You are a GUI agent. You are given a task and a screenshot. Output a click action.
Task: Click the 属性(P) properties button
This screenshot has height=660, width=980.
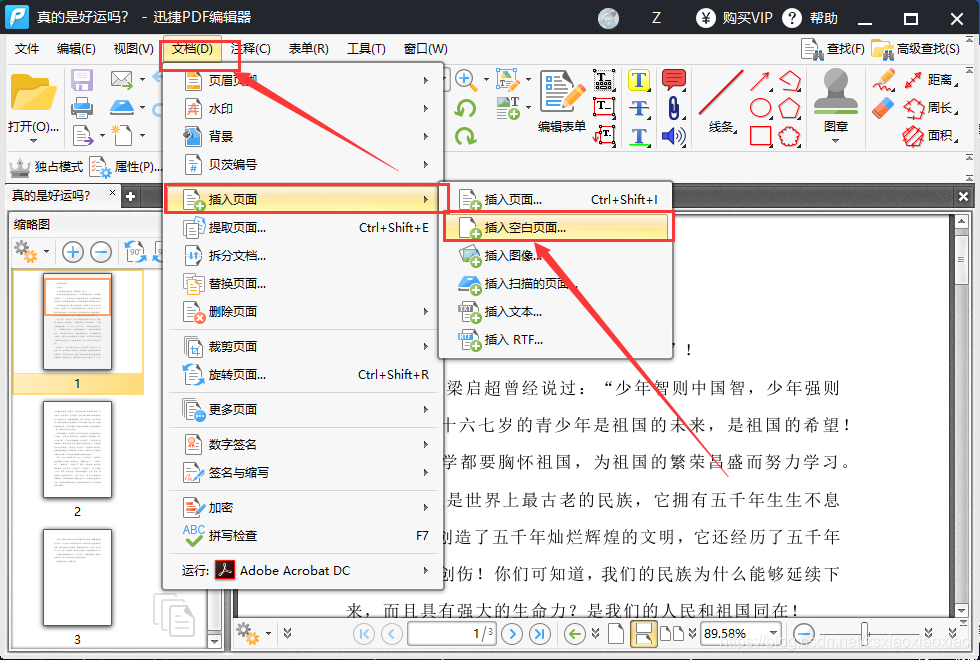[127, 166]
